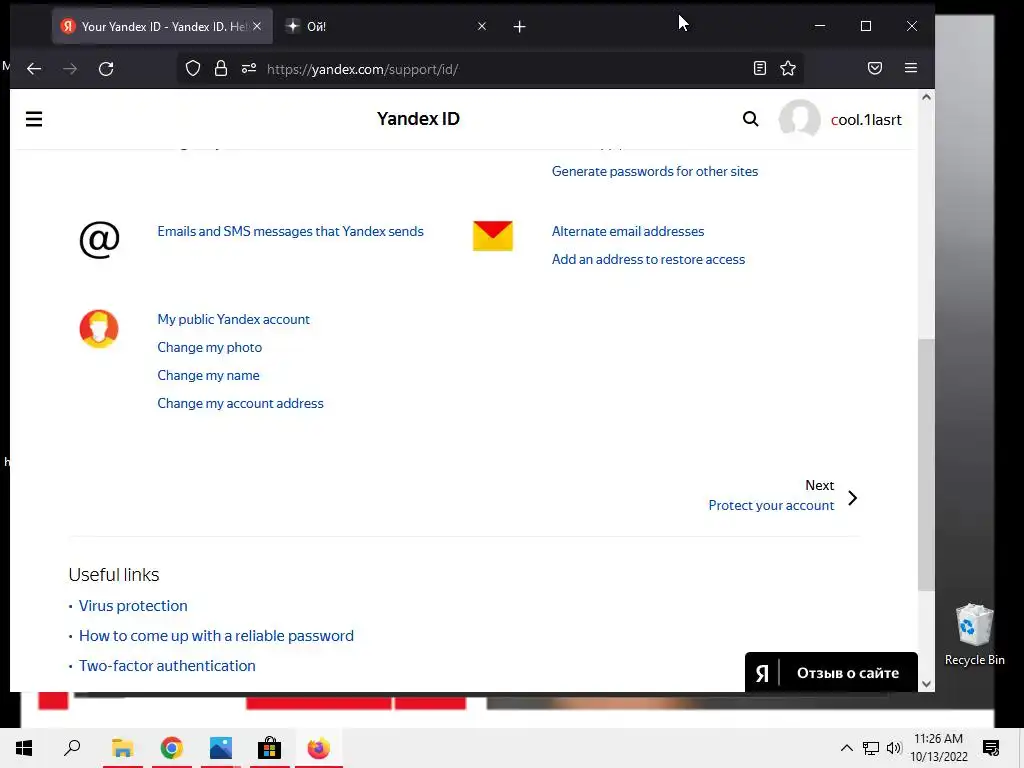This screenshot has width=1024, height=768.
Task: Open Firefox application menu button
Action: (911, 68)
